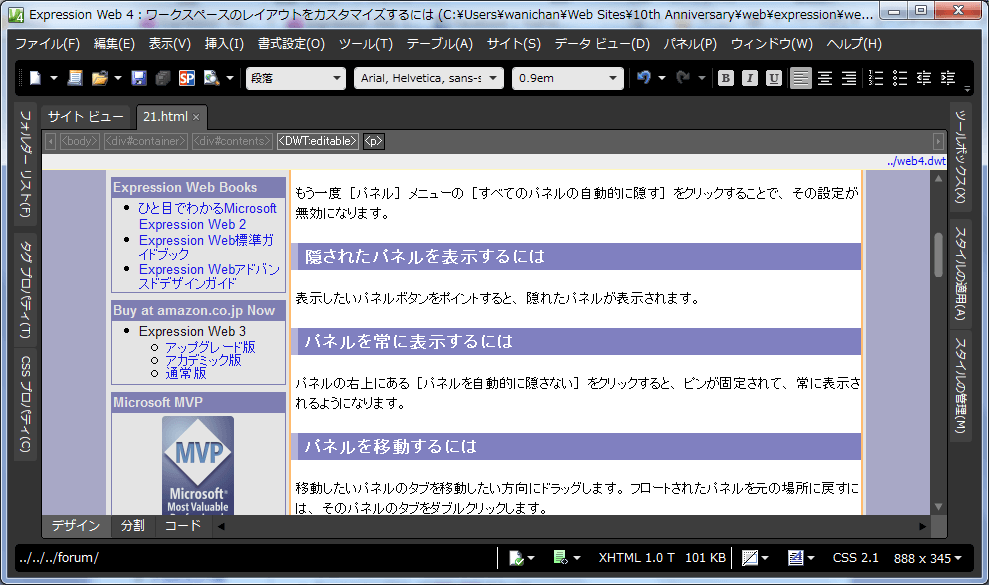The image size is (989, 585).
Task: Switch to the サイト ビュー tab
Action: [86, 117]
